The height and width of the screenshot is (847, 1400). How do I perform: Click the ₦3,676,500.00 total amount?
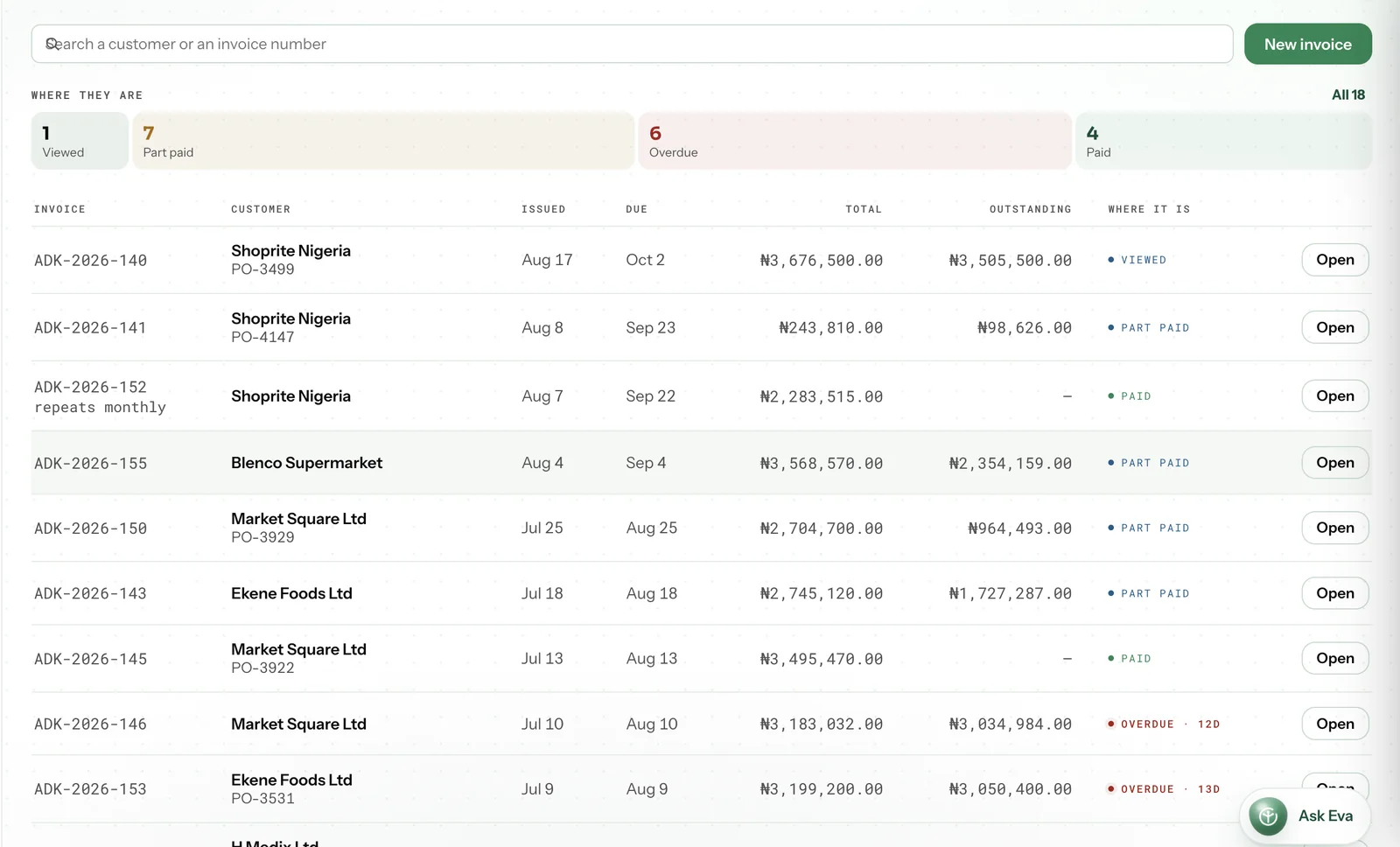pyautogui.click(x=822, y=260)
